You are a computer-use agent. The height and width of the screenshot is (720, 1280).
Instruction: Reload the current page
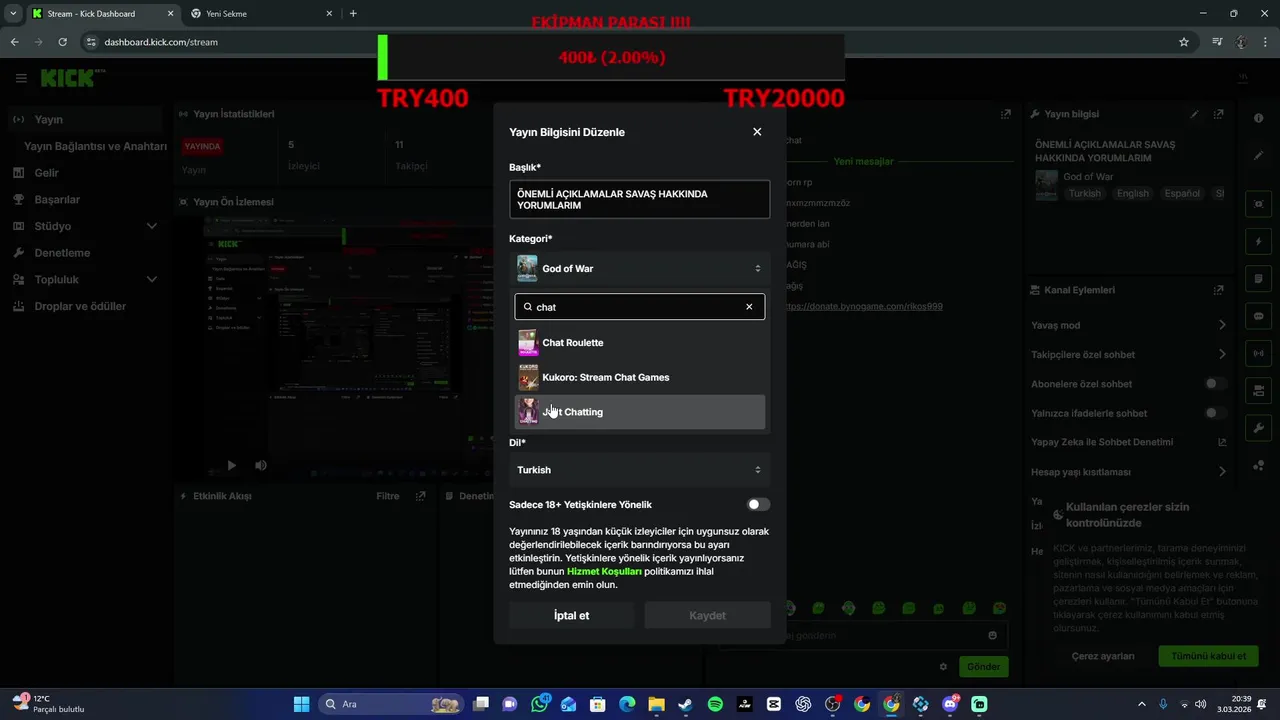tap(62, 42)
